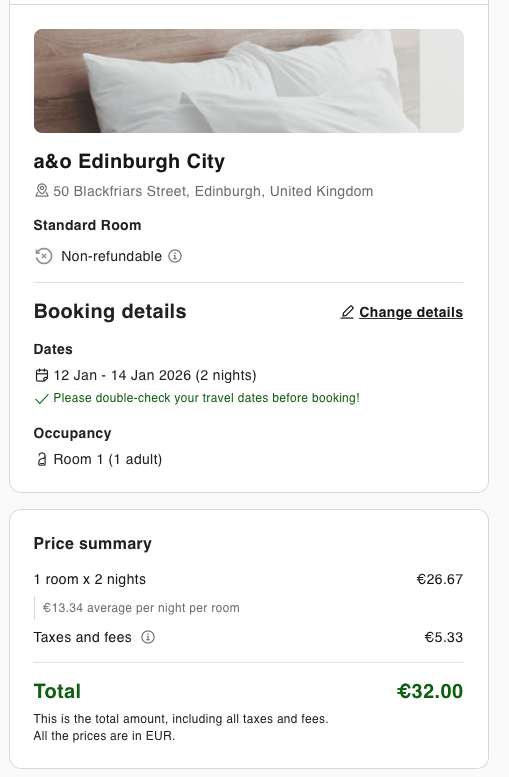Click the double-check travel dates notice
Screen dimensions: 509x777
coord(207,398)
